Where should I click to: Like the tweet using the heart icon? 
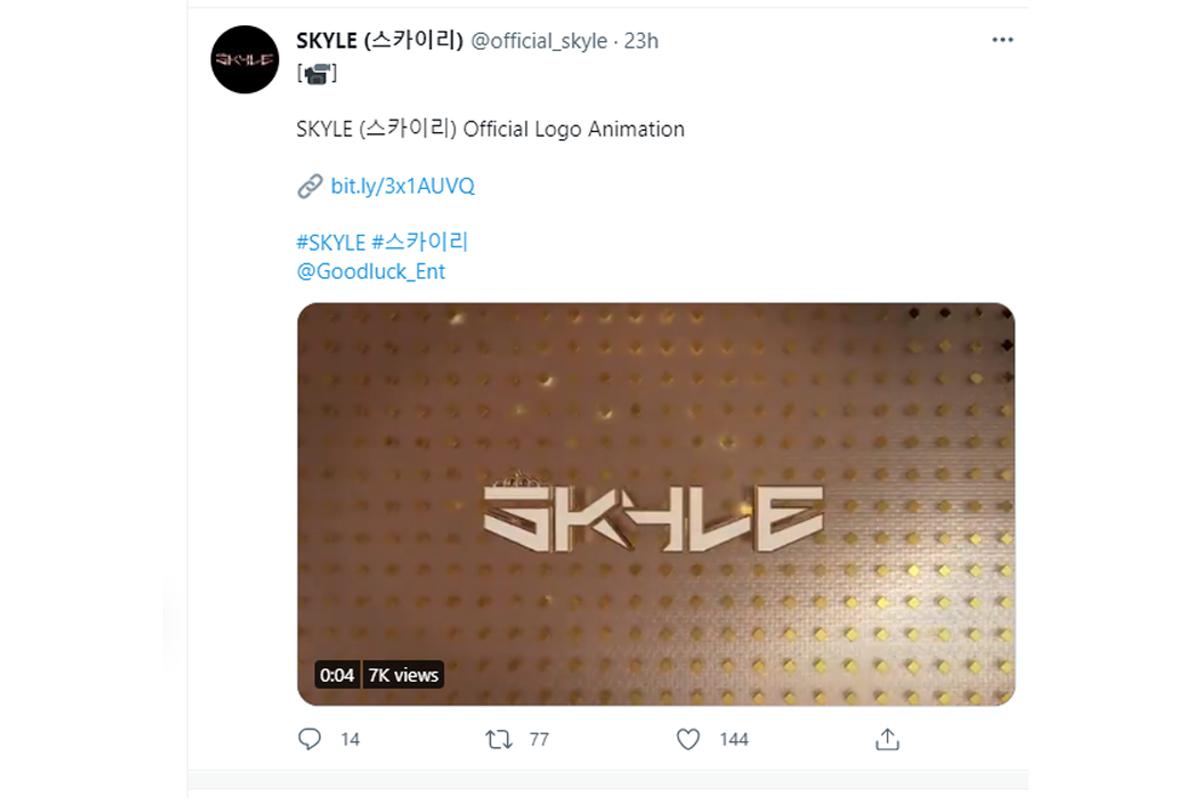tap(687, 738)
